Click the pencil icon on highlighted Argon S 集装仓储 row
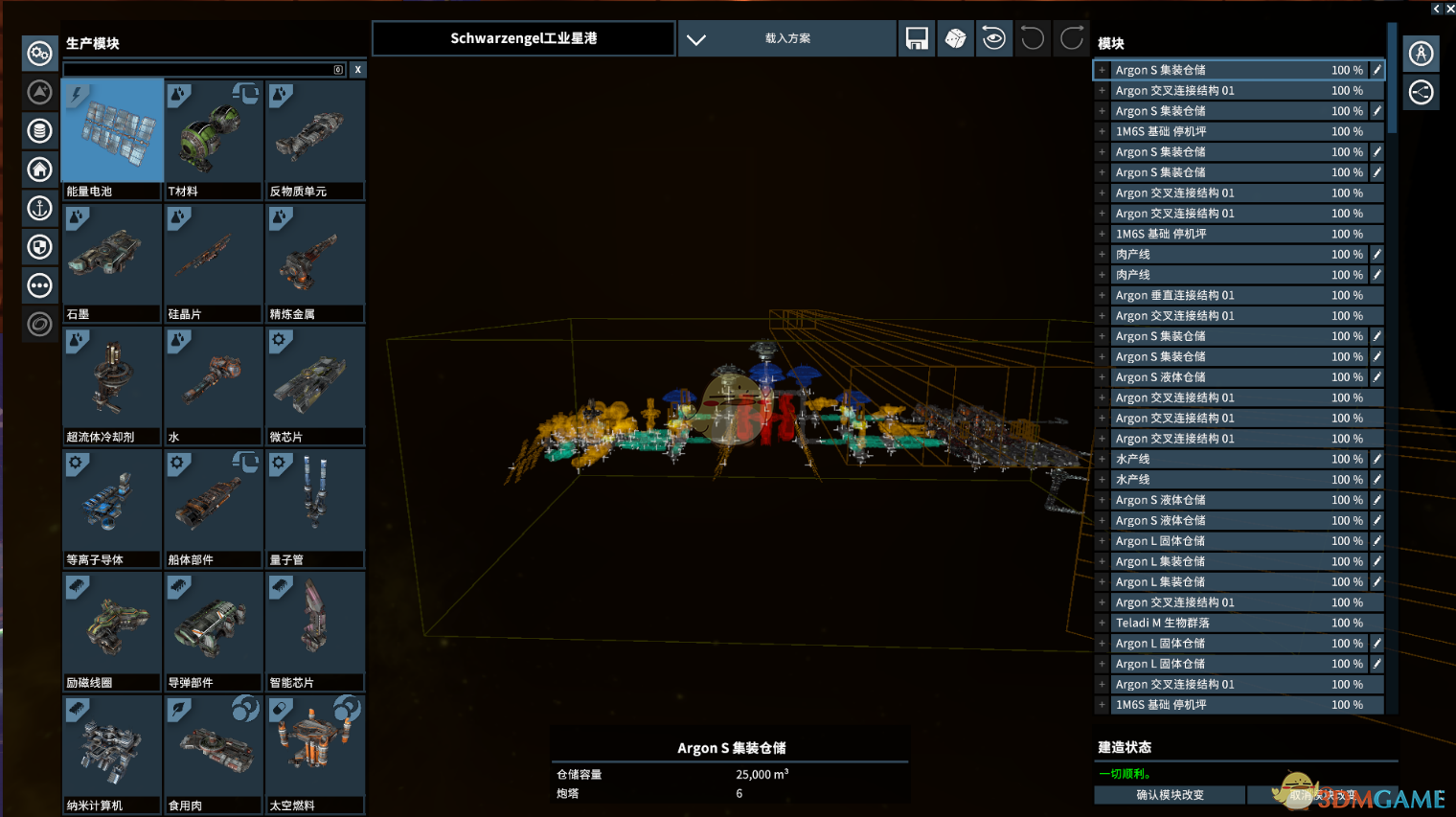1456x817 pixels. 1376,70
